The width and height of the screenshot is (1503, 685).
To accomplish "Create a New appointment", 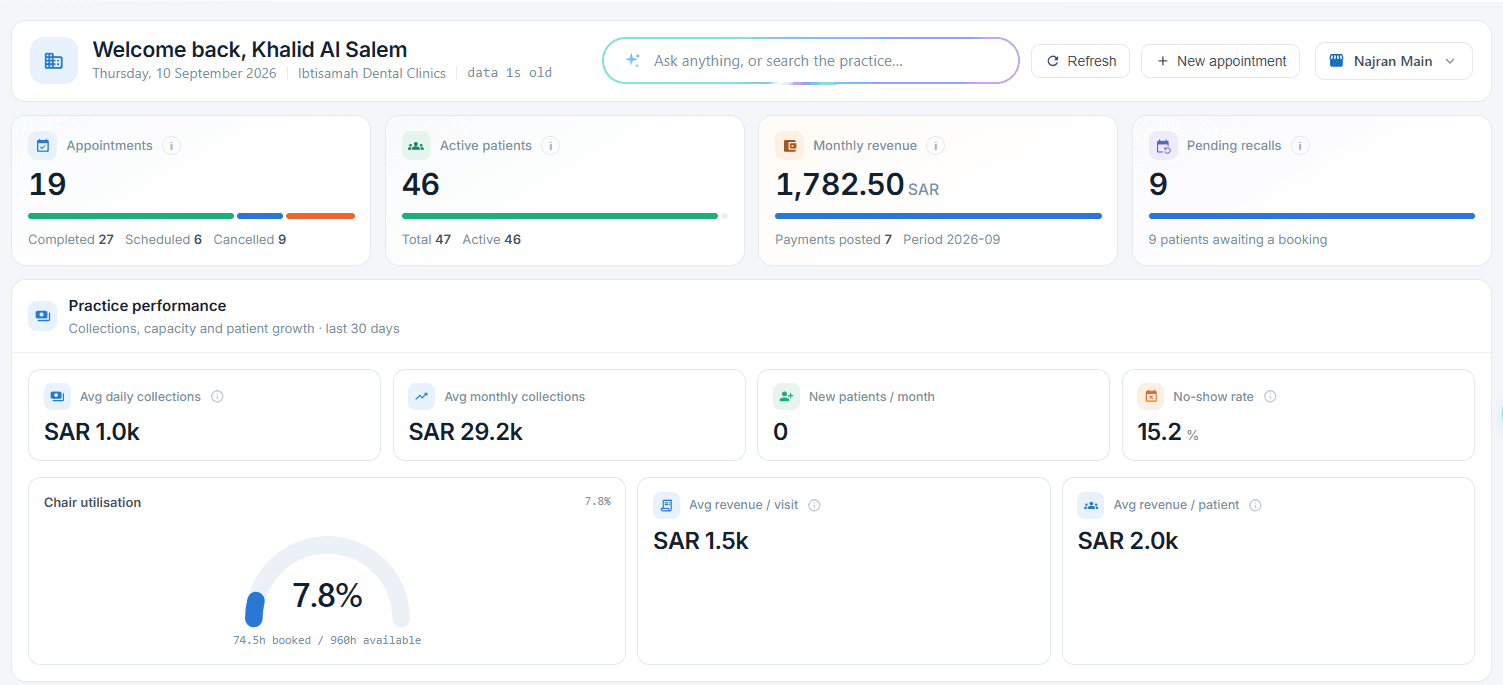I will pyautogui.click(x=1221, y=61).
